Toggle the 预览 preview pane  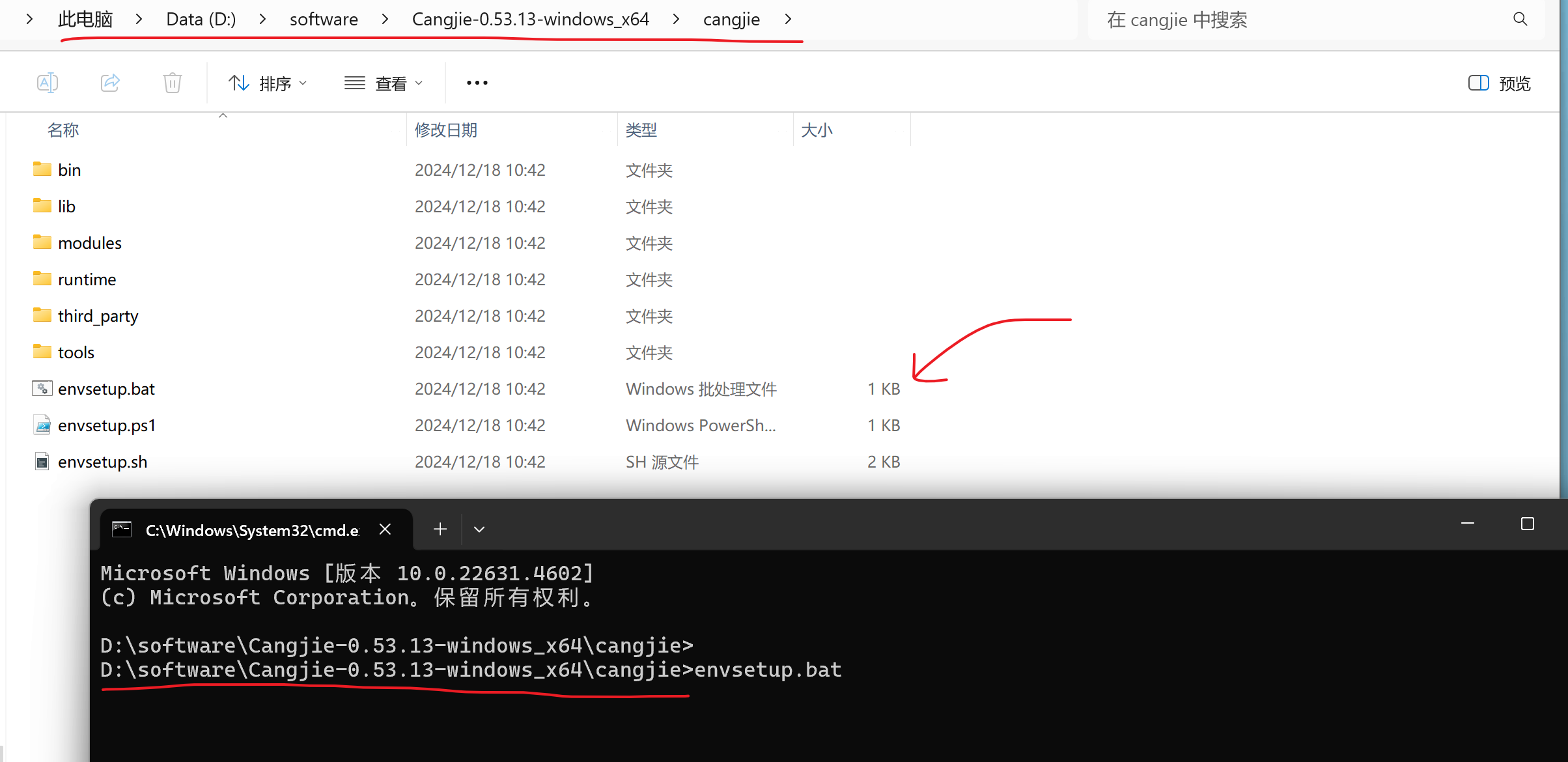tap(1499, 83)
